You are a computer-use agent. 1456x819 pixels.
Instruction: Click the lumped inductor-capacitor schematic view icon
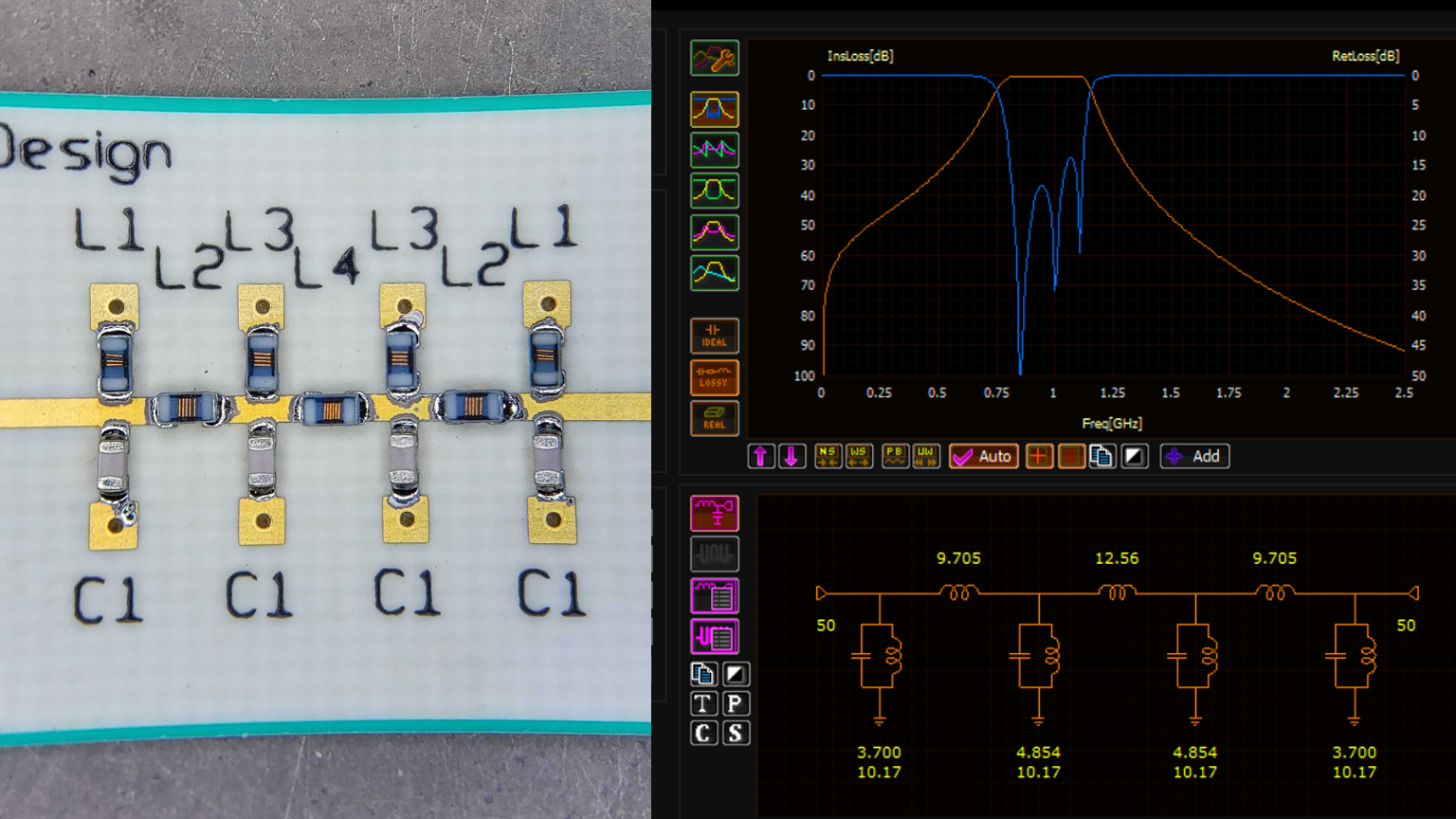point(715,513)
